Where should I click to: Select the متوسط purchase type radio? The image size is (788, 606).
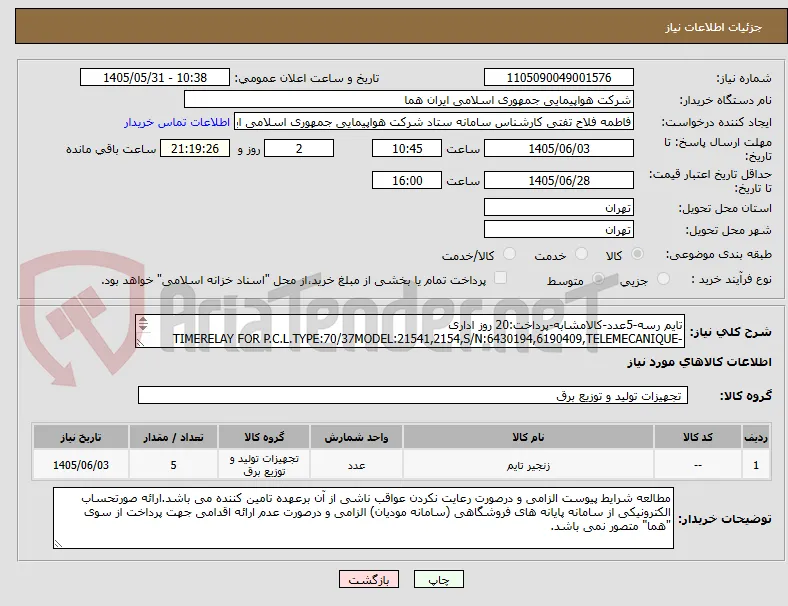(x=598, y=279)
